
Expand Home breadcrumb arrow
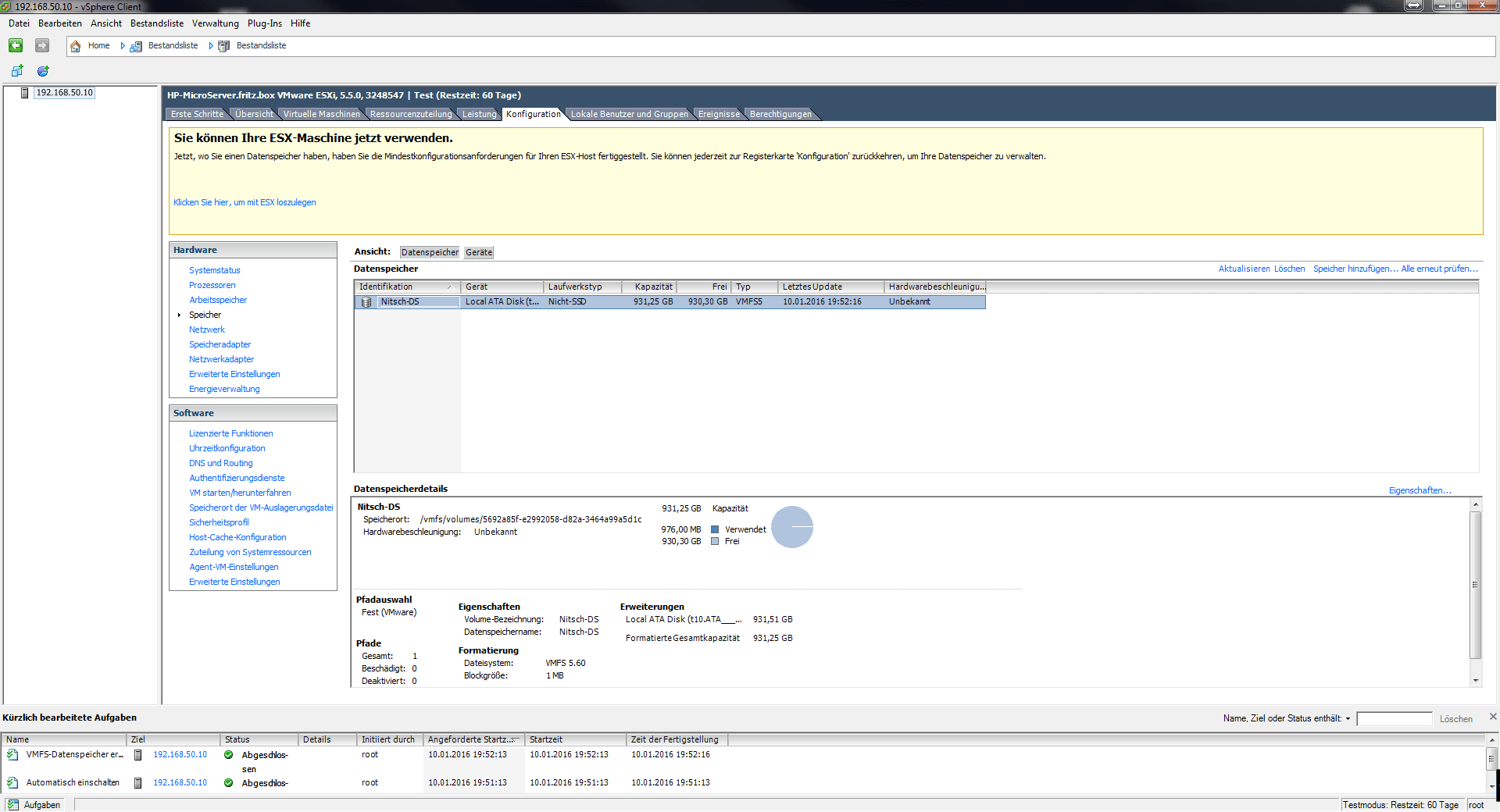[123, 46]
